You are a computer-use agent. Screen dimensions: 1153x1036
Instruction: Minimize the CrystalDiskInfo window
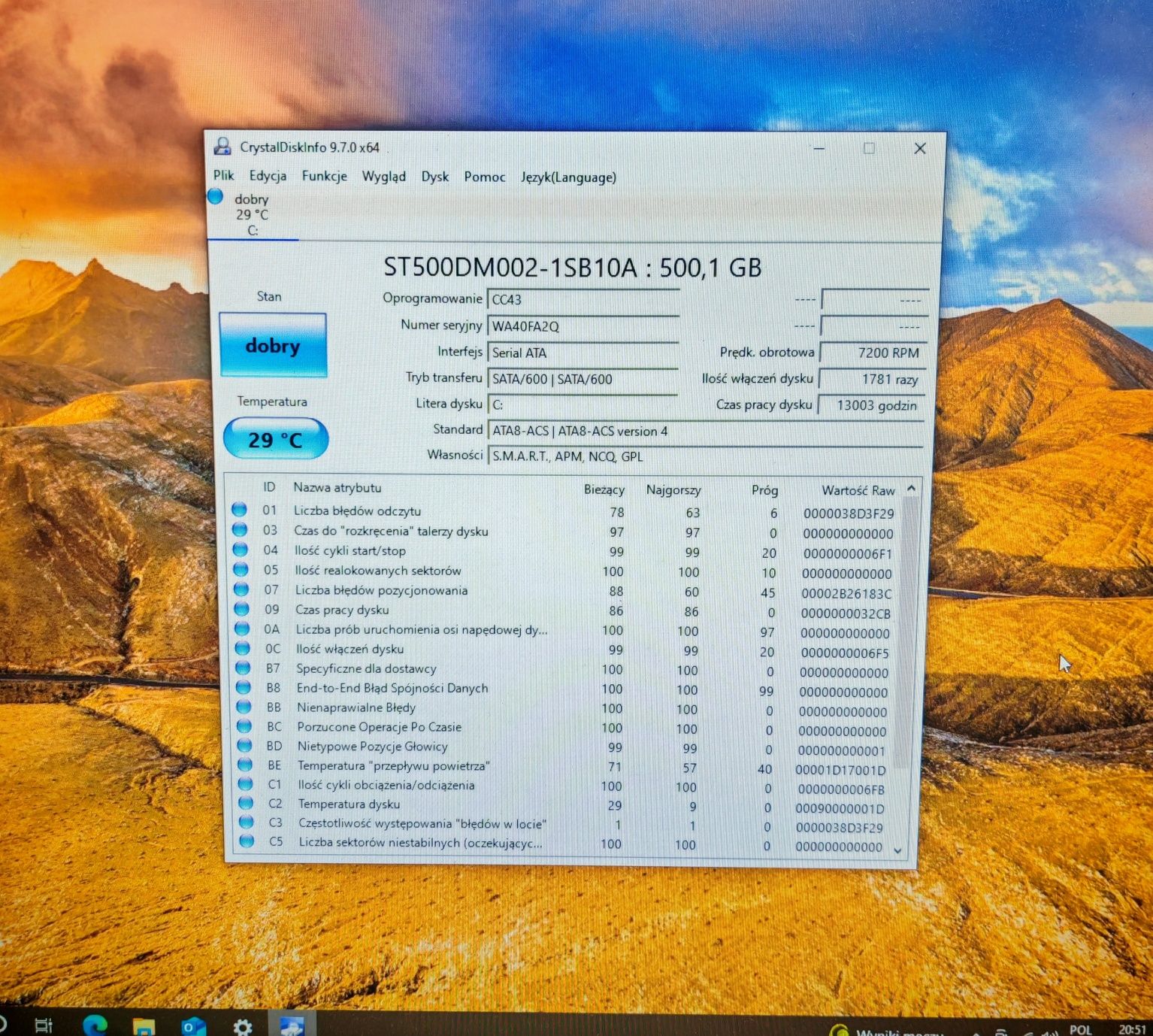pyautogui.click(x=819, y=148)
